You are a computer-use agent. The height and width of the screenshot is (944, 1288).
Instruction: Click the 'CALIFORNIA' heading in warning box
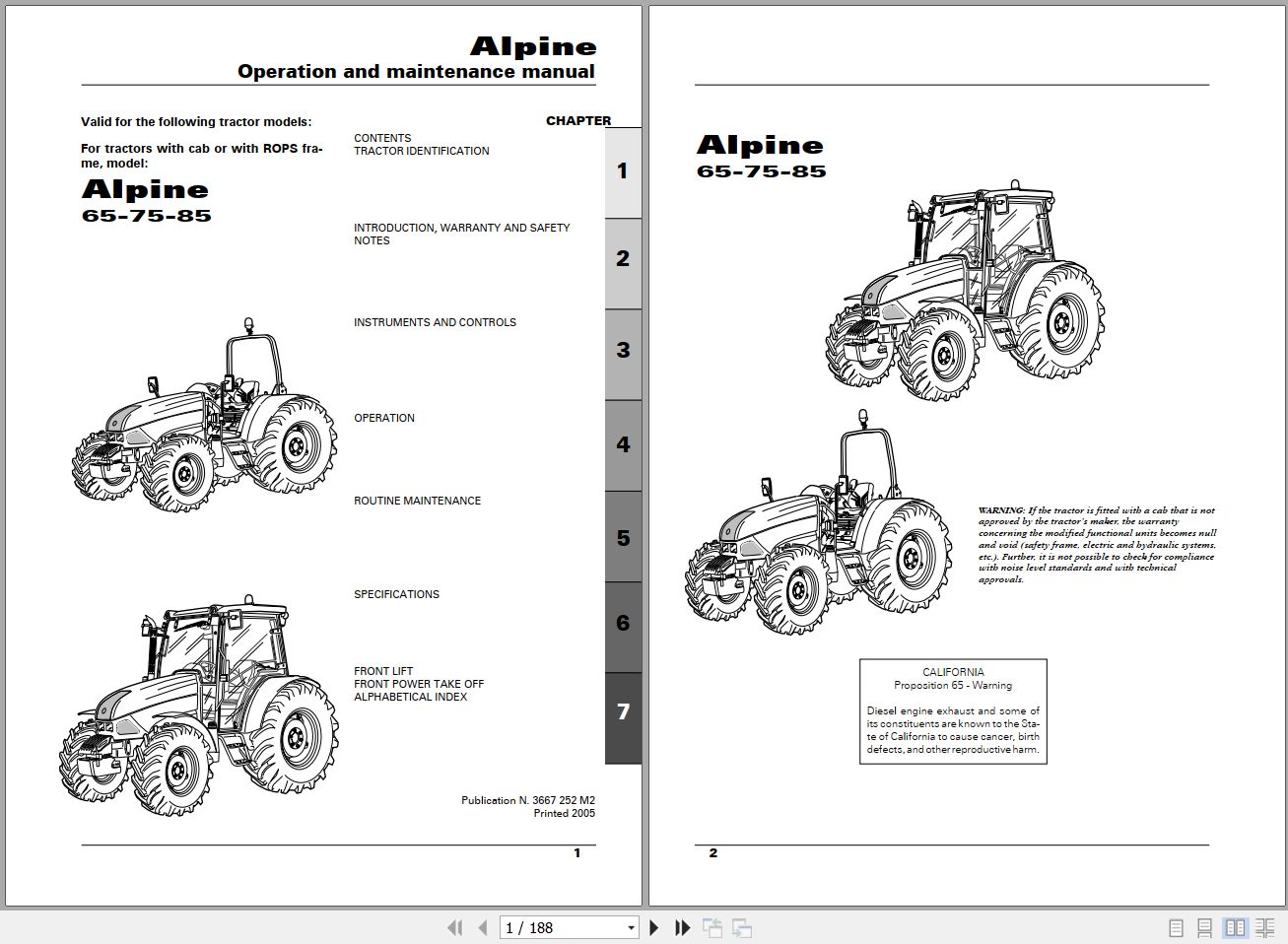953,672
